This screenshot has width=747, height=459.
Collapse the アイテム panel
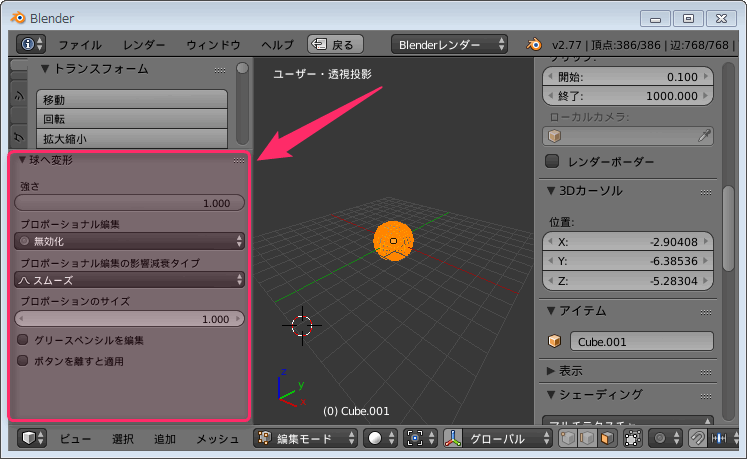tap(551, 311)
